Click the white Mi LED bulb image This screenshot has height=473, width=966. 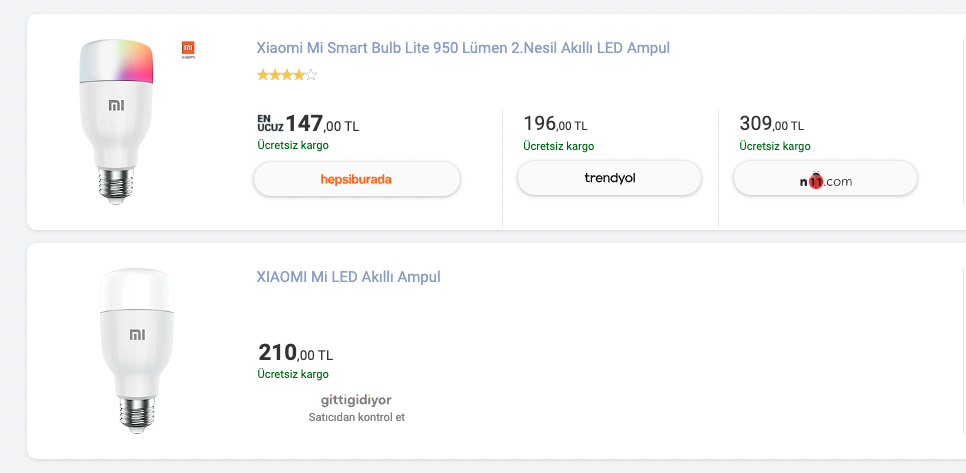pyautogui.click(x=137, y=350)
